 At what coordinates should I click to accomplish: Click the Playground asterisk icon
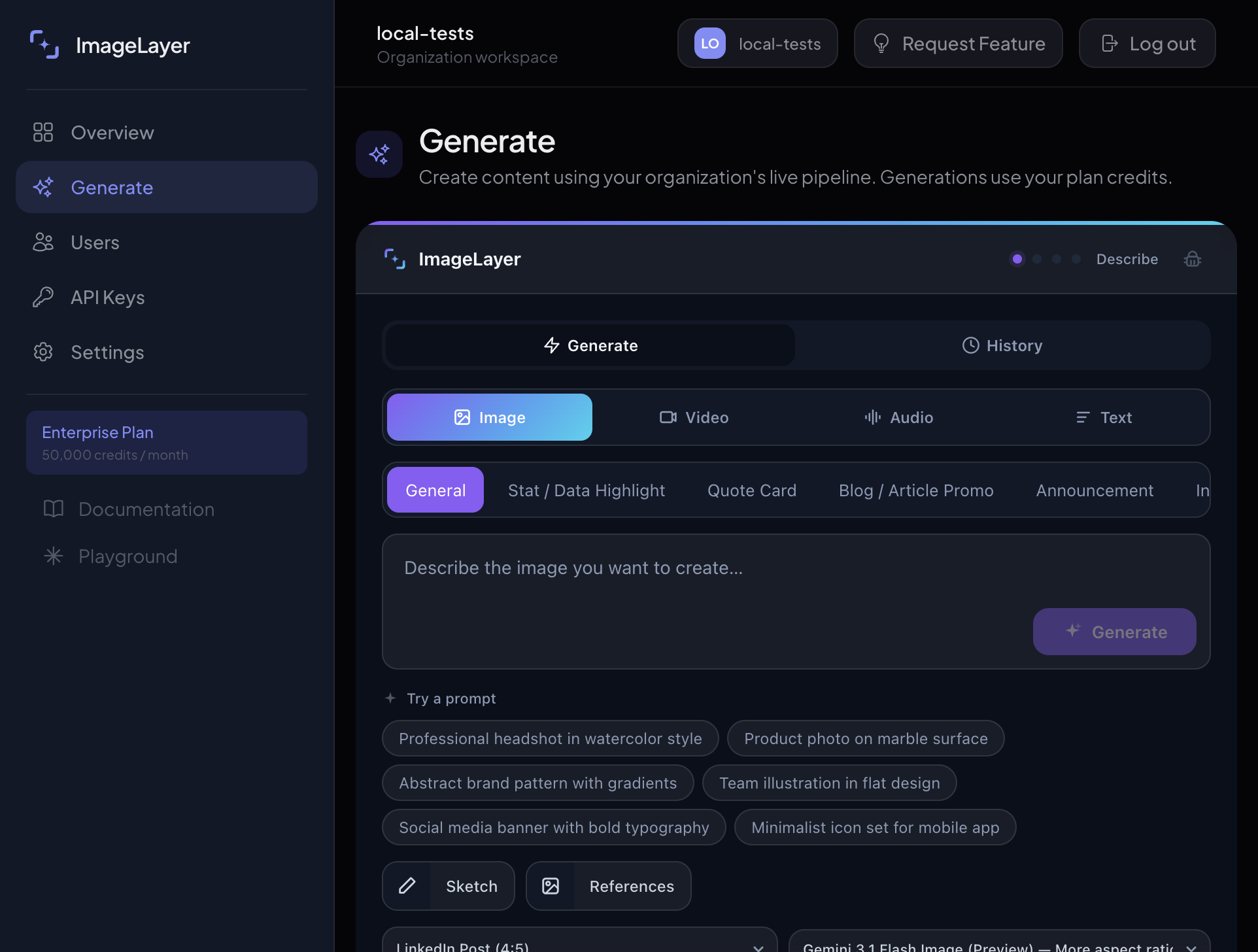point(54,556)
